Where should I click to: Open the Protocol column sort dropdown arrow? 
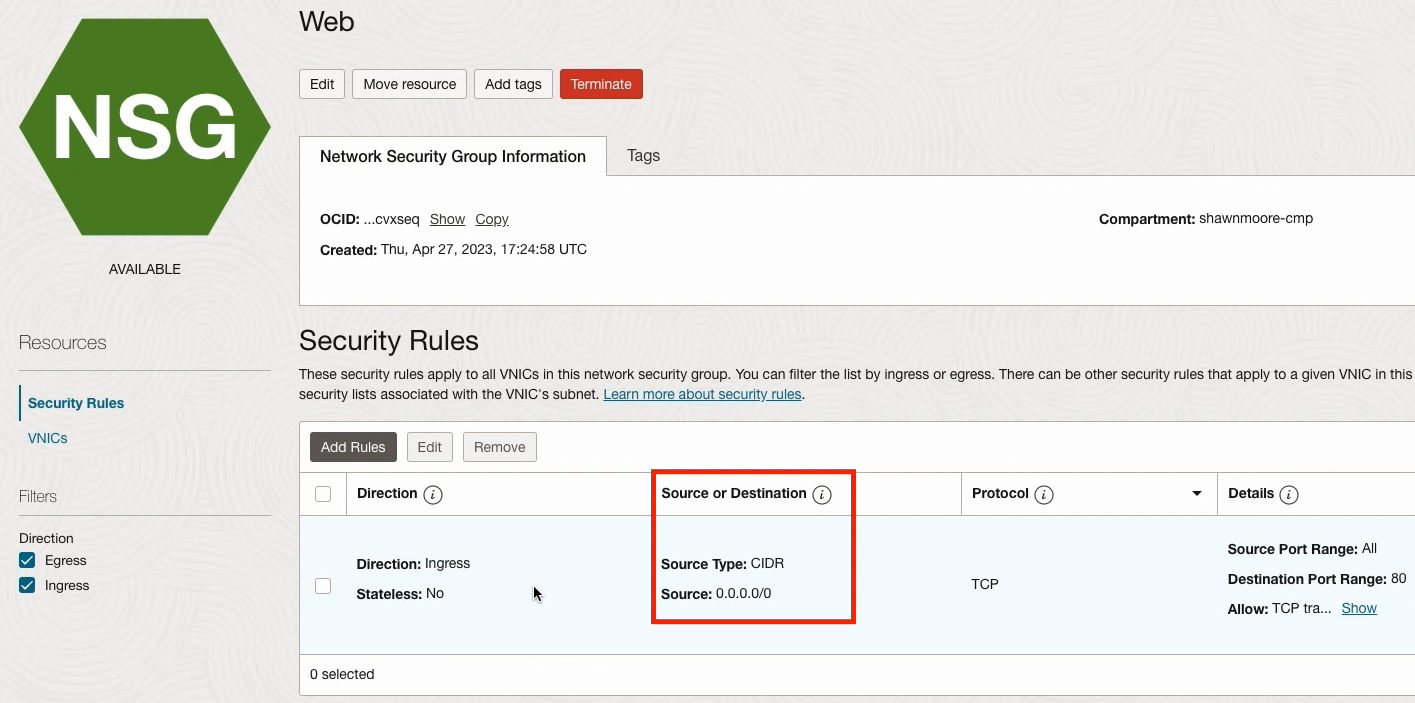point(1196,494)
